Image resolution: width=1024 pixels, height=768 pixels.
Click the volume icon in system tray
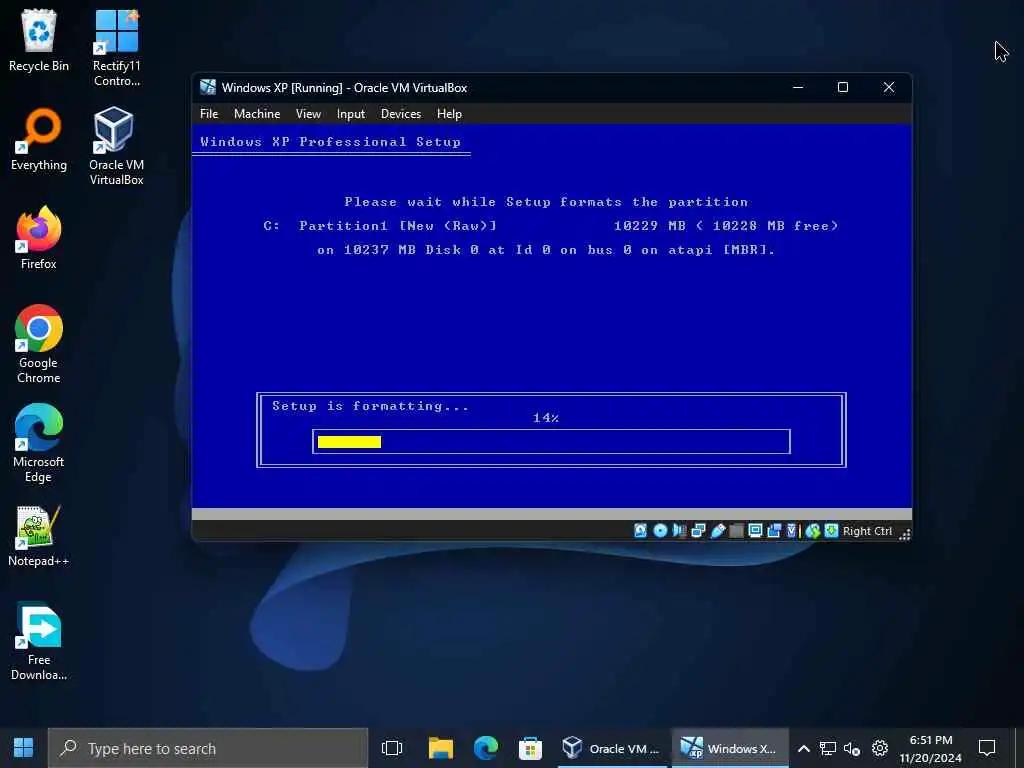[852, 748]
